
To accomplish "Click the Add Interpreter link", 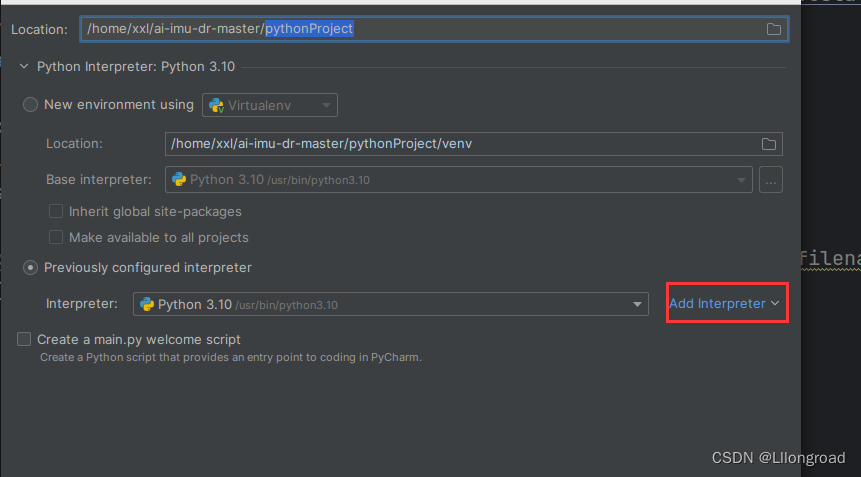I will coord(724,304).
